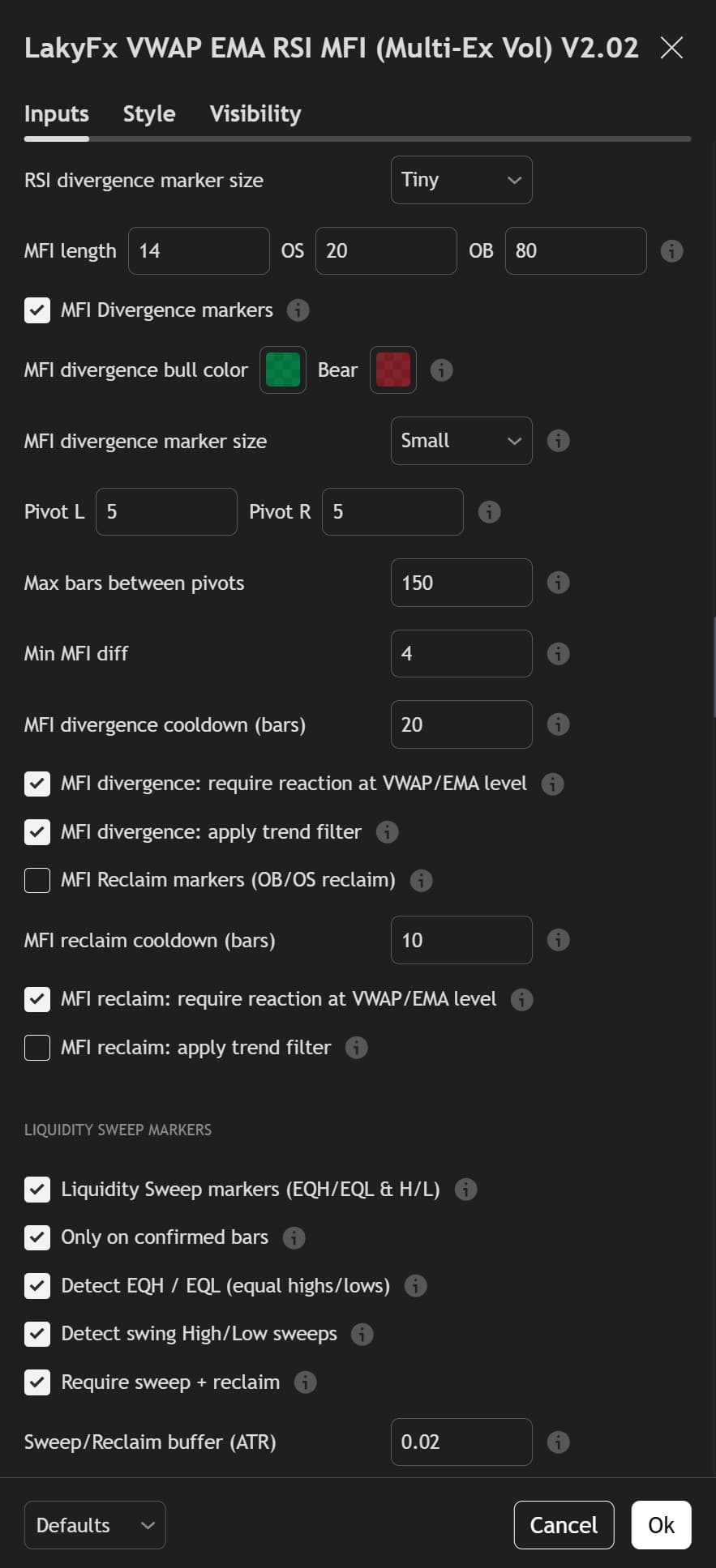Open the info tooltip beside MFI length
Image resolution: width=716 pixels, height=1568 pixels.
[x=671, y=251]
